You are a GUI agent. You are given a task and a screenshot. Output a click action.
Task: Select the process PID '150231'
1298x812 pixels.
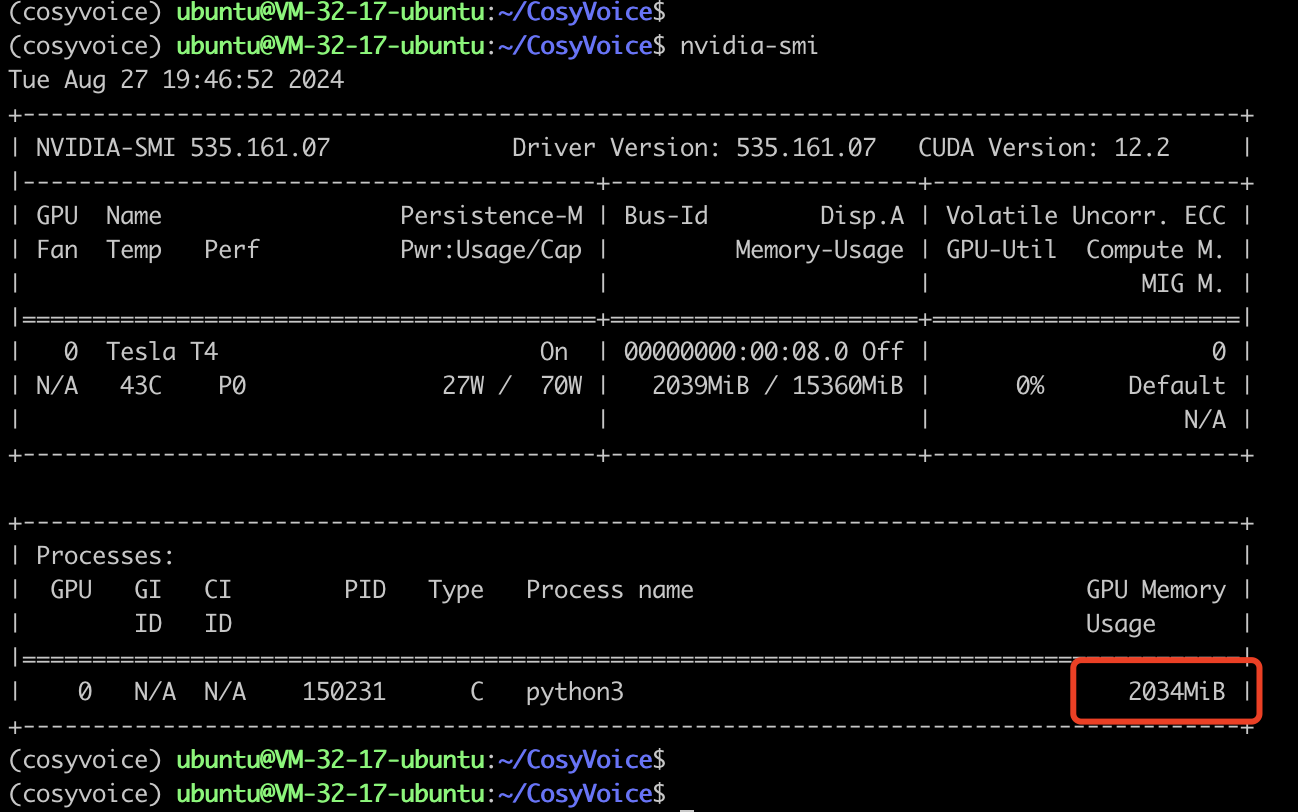click(x=343, y=692)
